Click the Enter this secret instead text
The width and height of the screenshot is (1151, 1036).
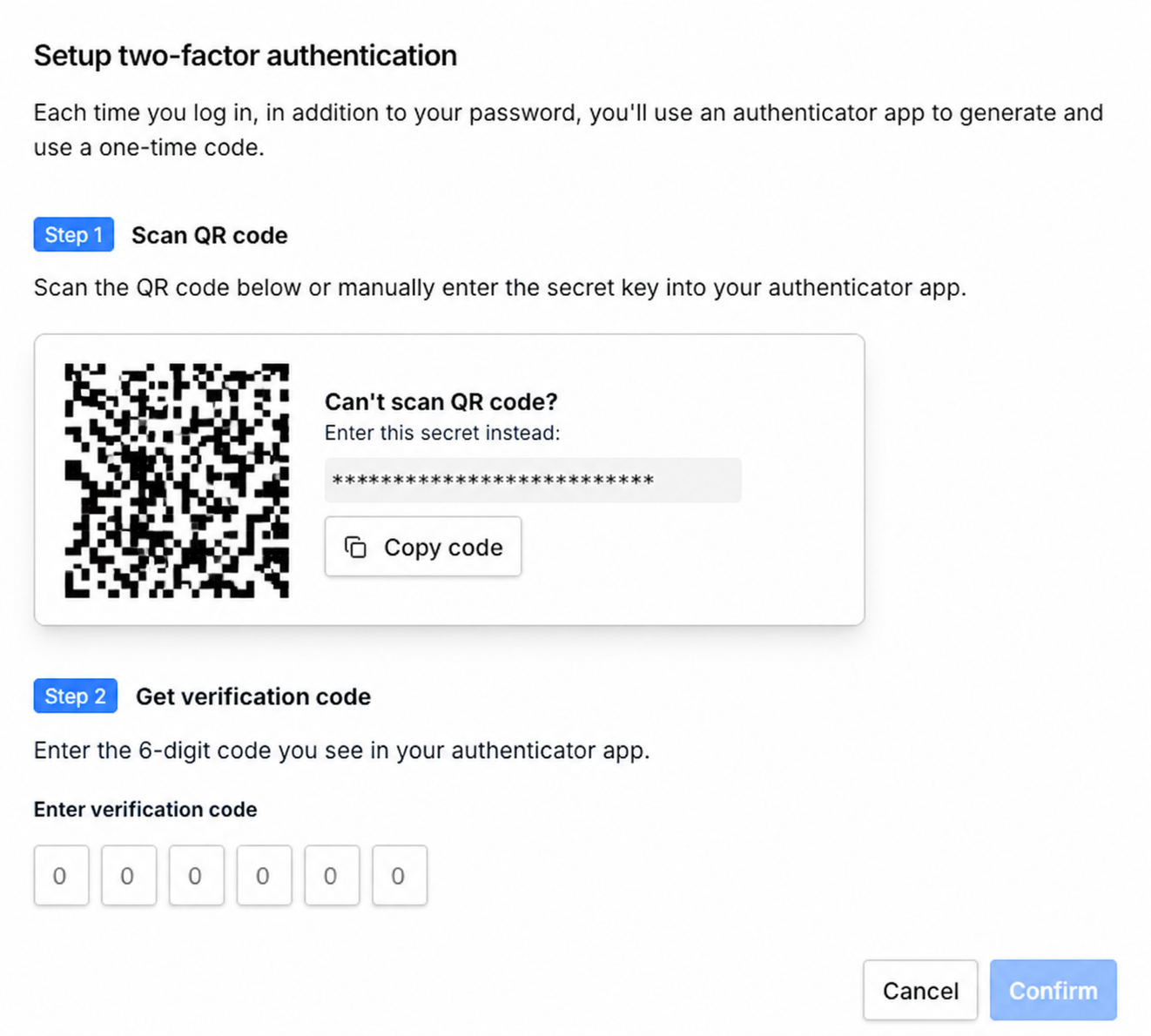[442, 433]
